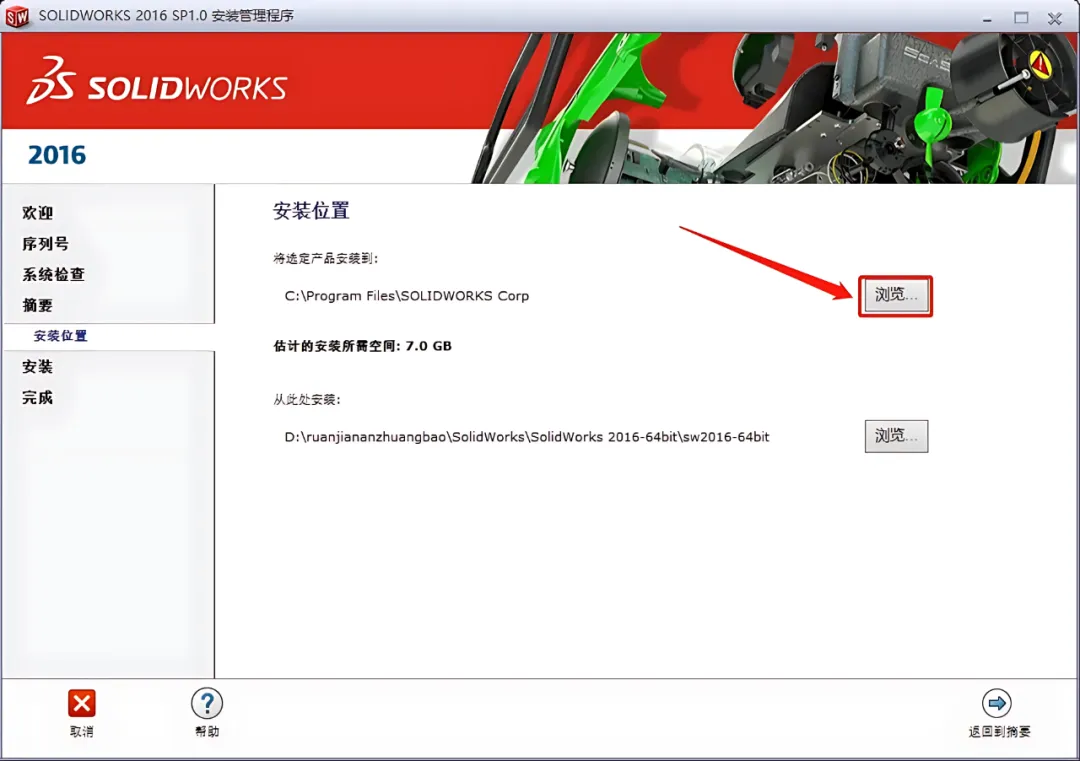Click the 将选定产品安装到 label
The image size is (1080, 761).
326,258
